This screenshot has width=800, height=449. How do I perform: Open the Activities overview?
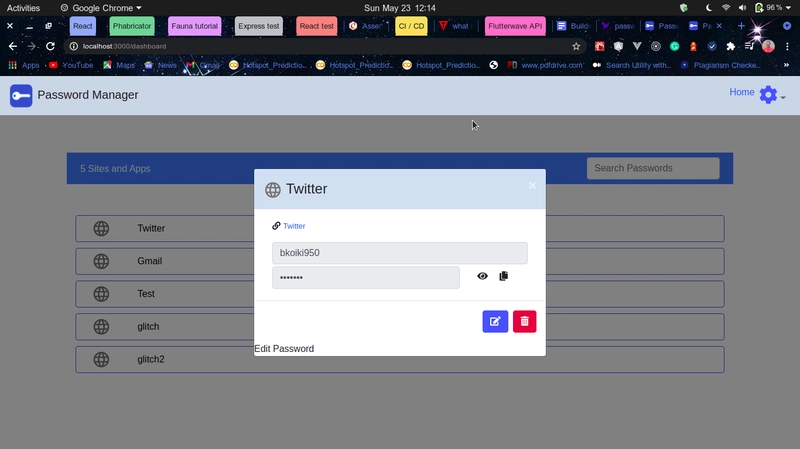coord(23,8)
